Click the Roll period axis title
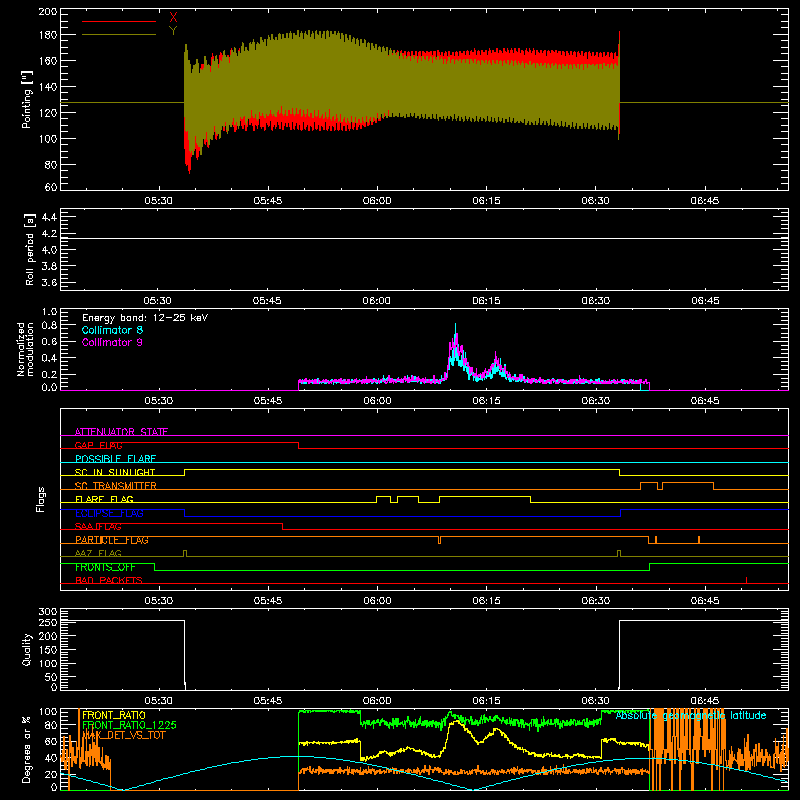 (x=30, y=249)
